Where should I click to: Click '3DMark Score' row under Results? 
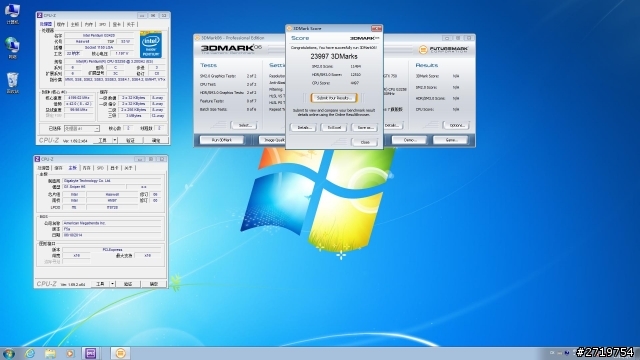pos(438,76)
